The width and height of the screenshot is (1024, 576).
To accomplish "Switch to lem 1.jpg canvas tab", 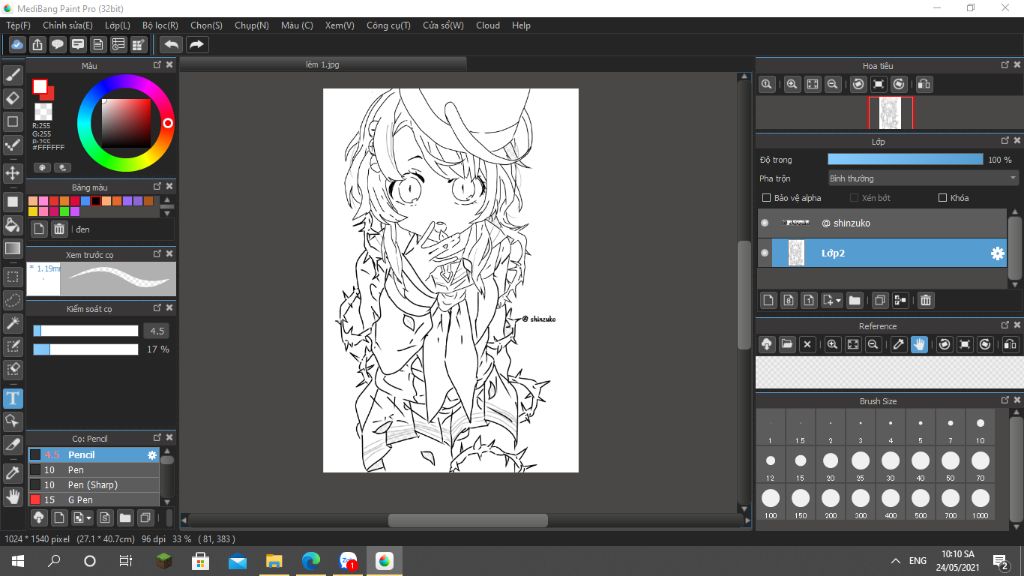I will pyautogui.click(x=323, y=65).
